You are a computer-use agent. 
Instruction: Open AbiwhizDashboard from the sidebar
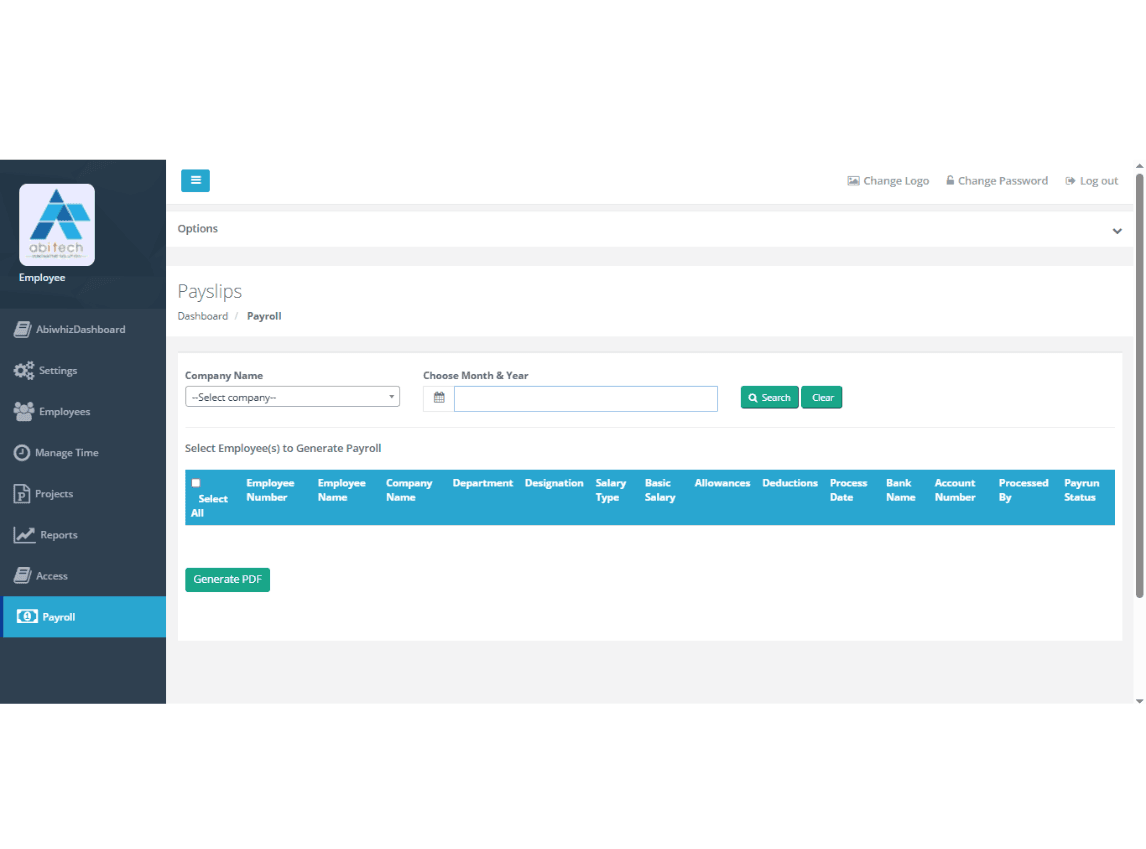[80, 330]
